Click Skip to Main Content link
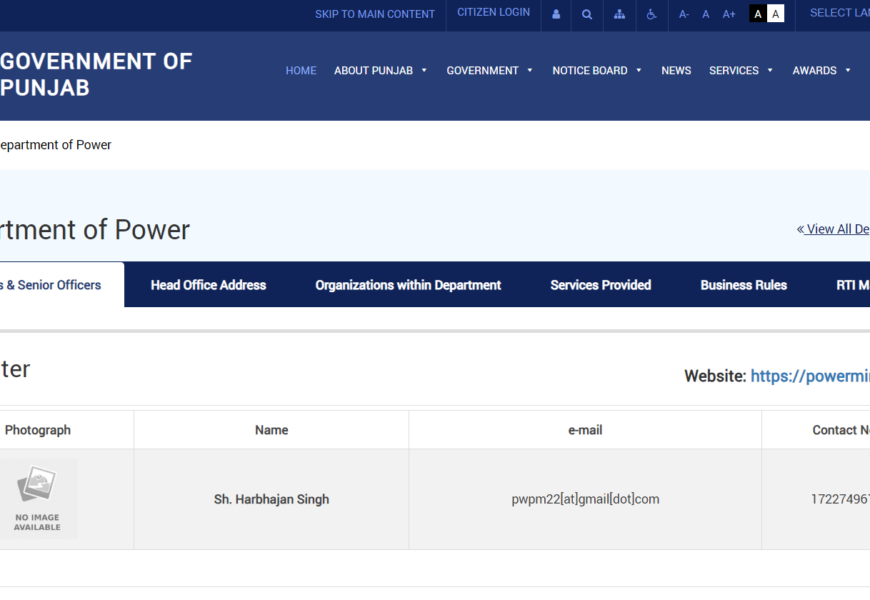 [x=375, y=14]
